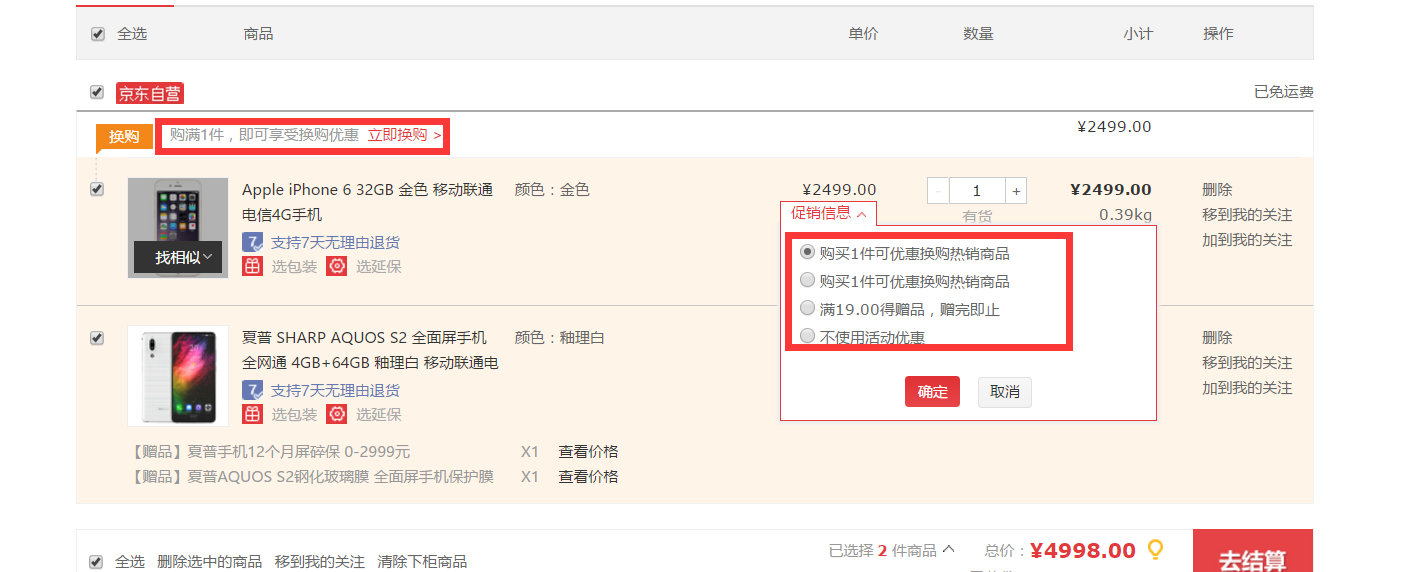Screen dimensions: 1414x572
Task: Click the gift box 选包装 icon for iPhone 6
Action: point(252,266)
